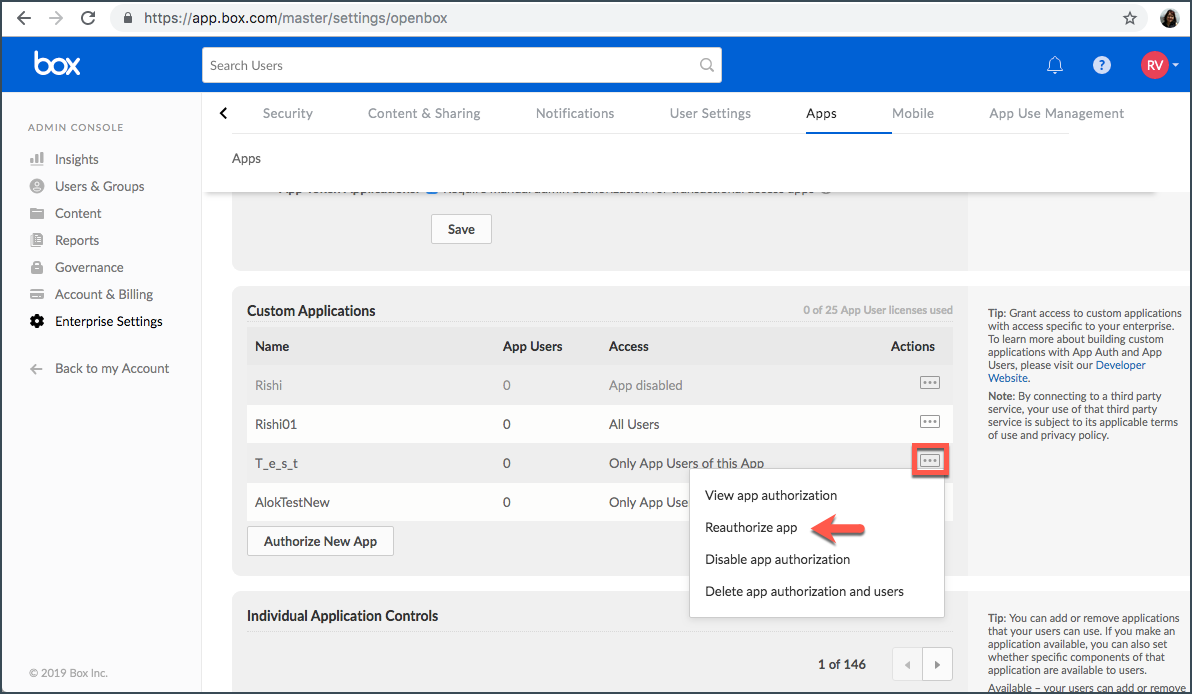Screen dimensions: 1192x694
Task: Click the Account & Billing card icon
Action: pyautogui.click(x=36, y=294)
